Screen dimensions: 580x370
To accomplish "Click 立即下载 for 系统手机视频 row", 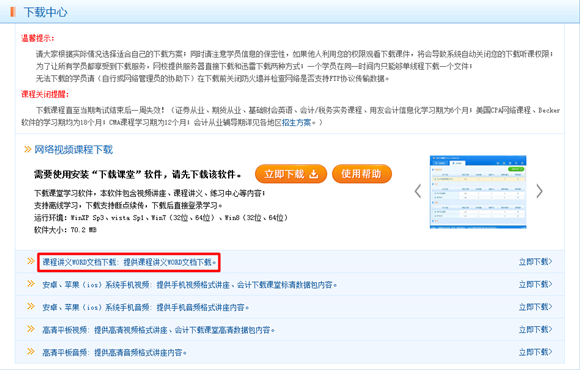I will click(535, 285).
